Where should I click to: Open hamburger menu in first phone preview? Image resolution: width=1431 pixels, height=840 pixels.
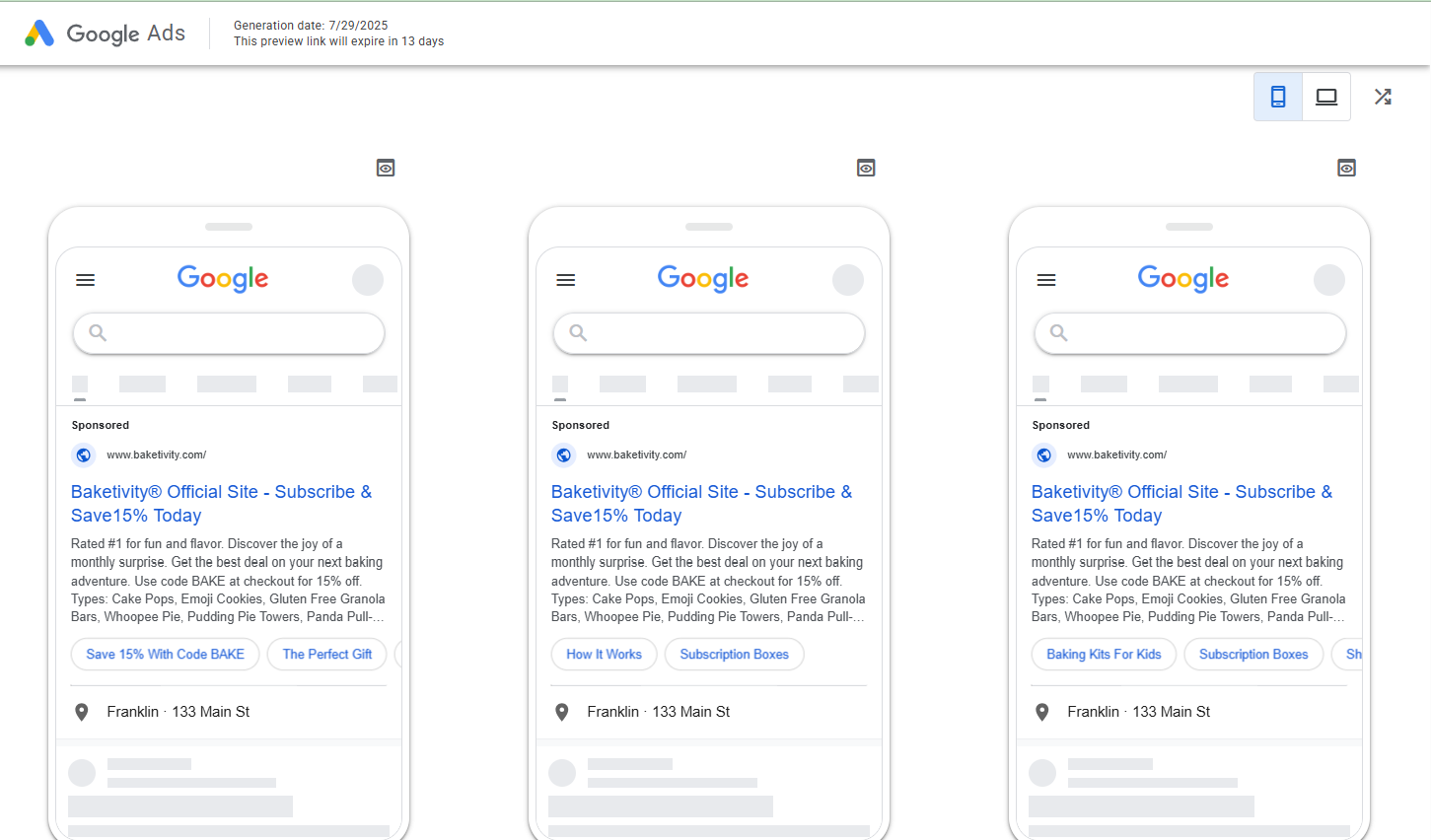86,280
